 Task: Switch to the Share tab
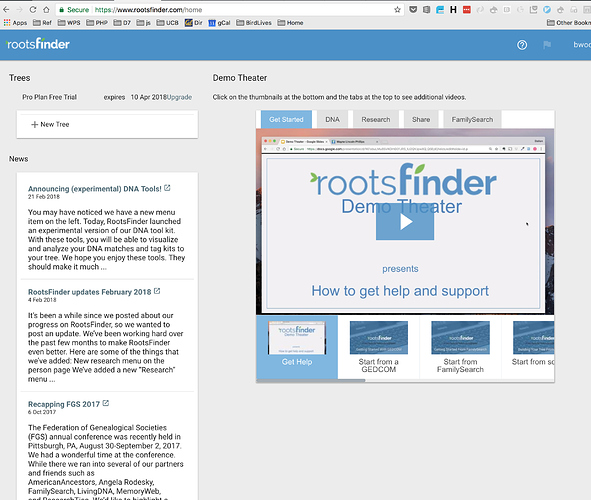[421, 119]
